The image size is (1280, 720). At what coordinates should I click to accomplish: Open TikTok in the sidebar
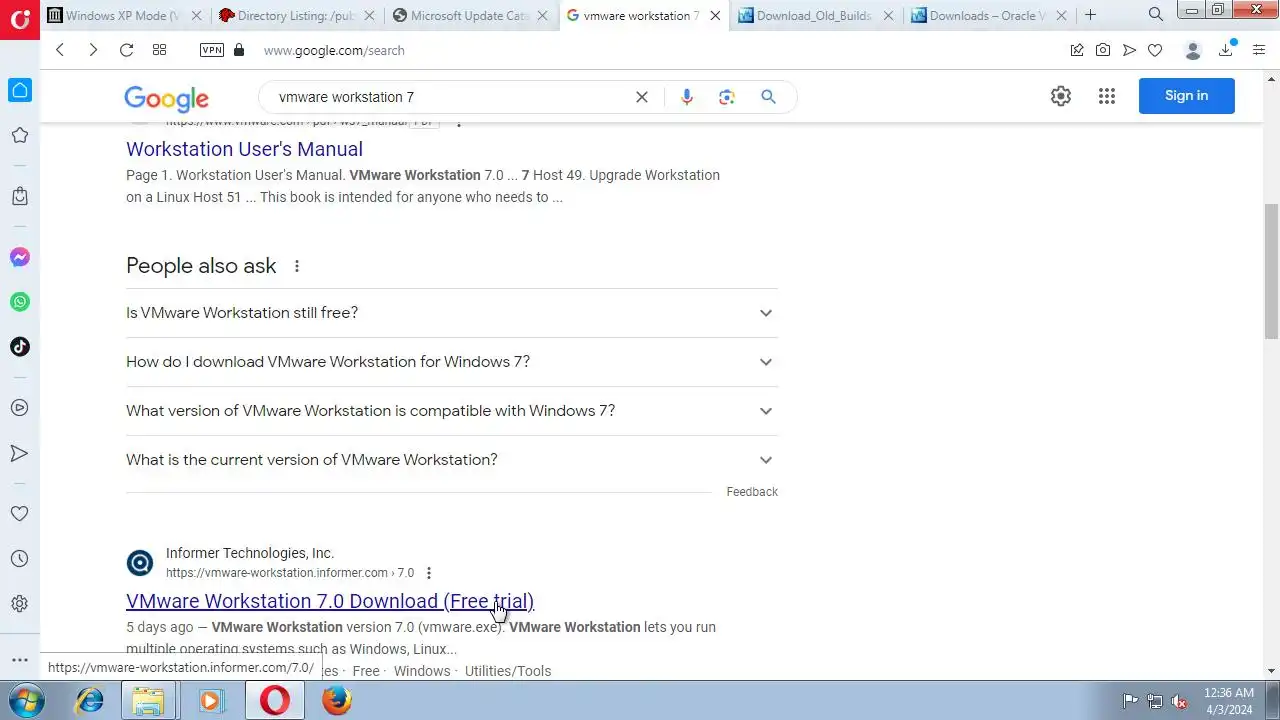click(20, 347)
